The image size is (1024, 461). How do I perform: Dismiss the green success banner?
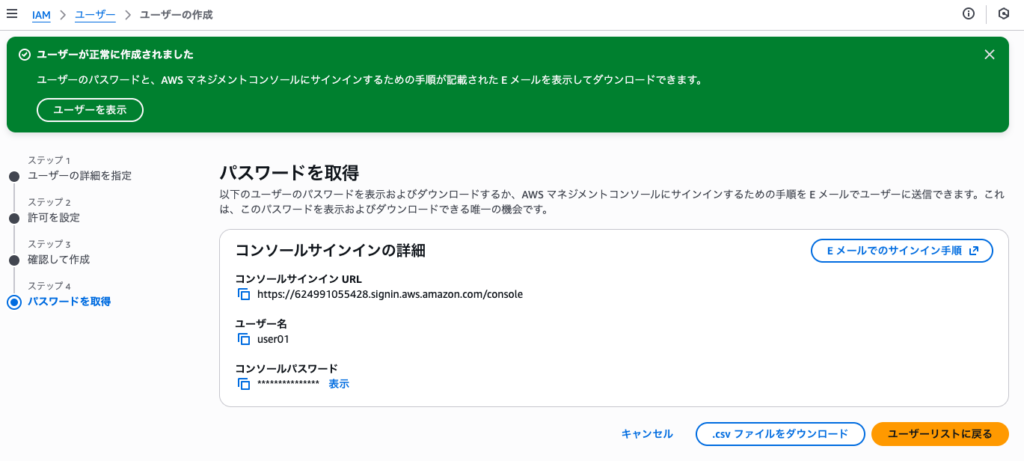(x=989, y=55)
